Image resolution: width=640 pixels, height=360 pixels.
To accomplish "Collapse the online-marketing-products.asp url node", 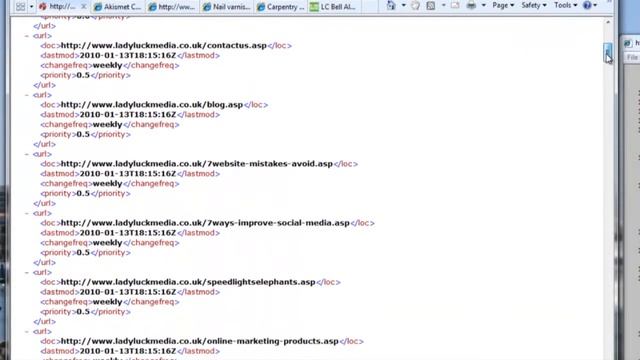I will (x=27, y=332).
